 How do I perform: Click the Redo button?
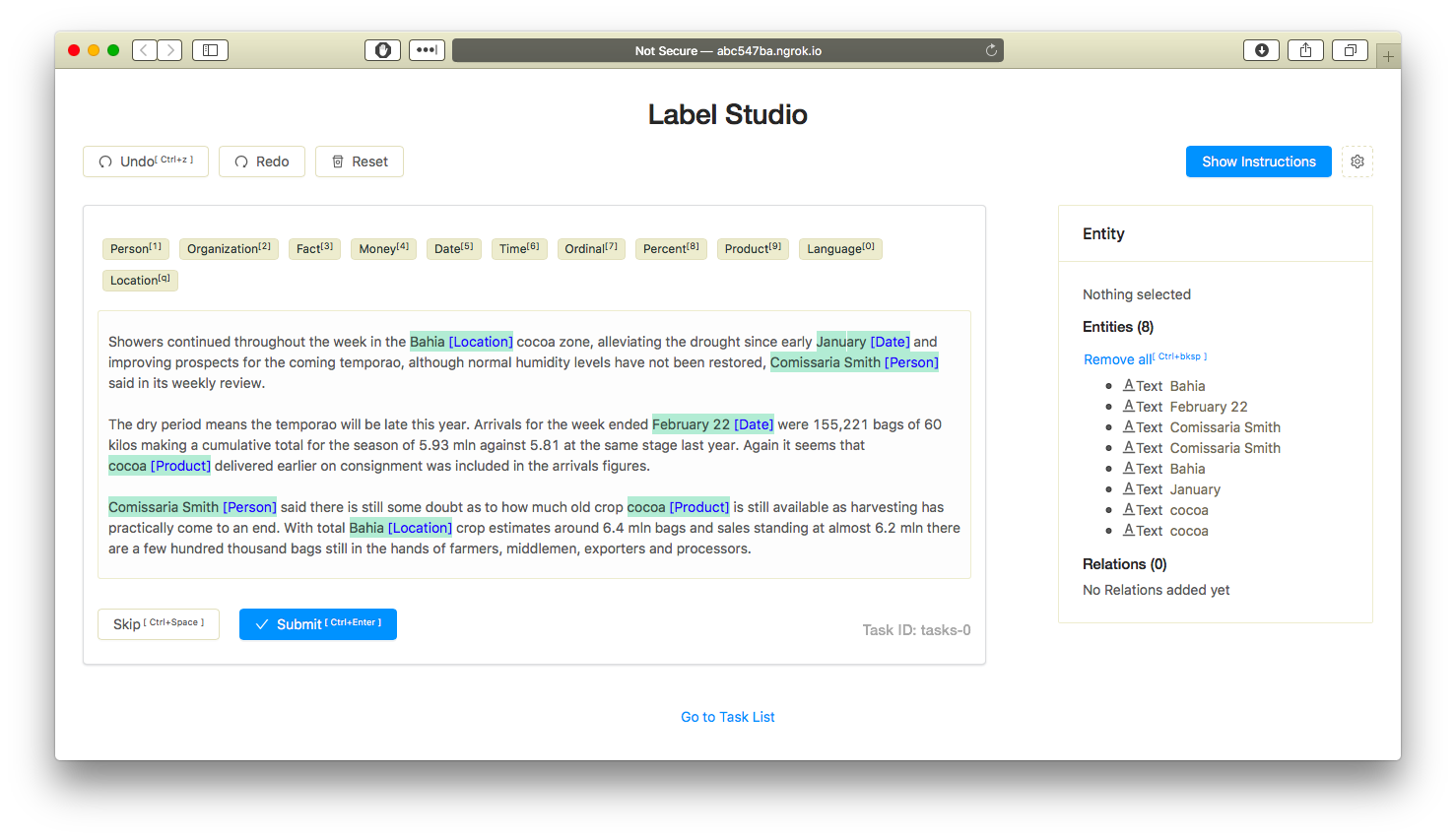pos(262,161)
